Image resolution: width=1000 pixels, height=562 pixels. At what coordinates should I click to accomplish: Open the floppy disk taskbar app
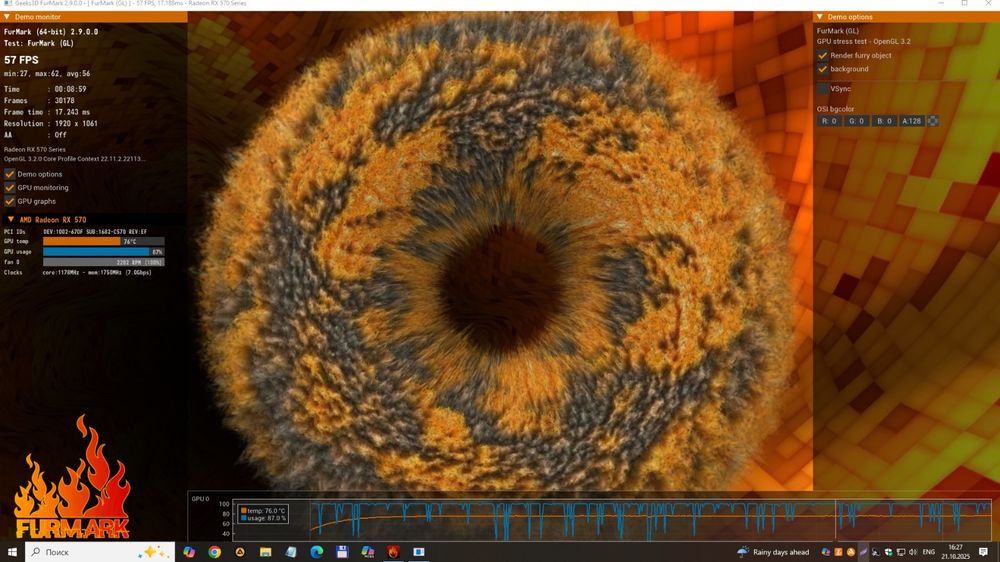point(342,552)
